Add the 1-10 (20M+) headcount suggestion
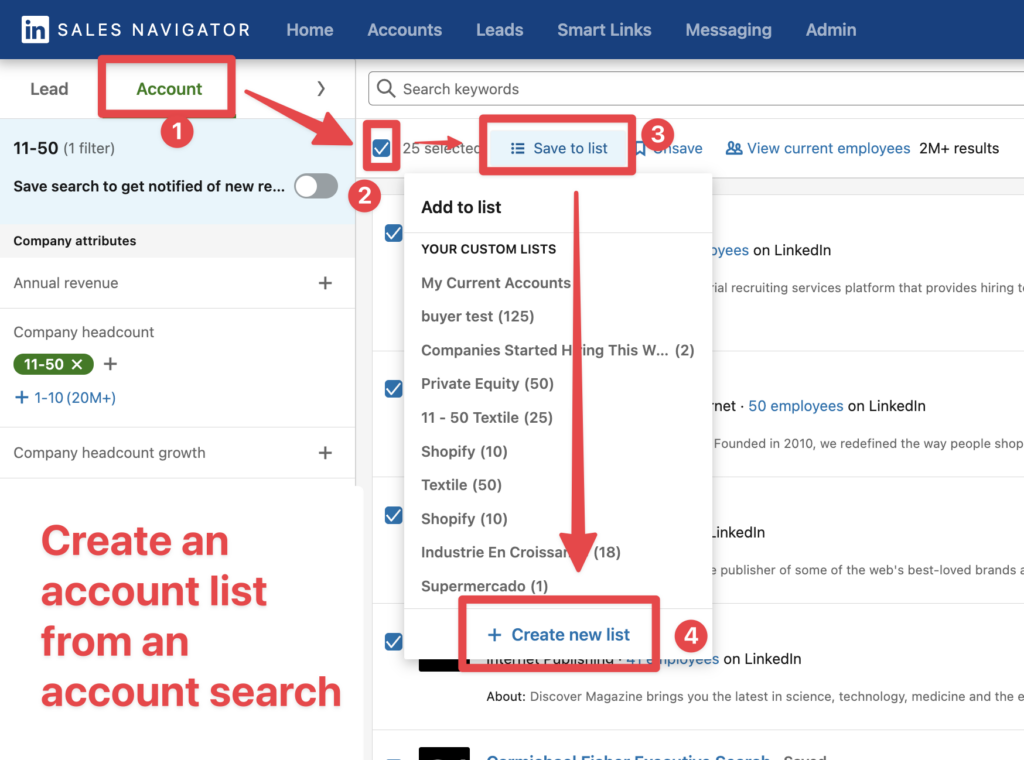Image resolution: width=1024 pixels, height=760 pixels. (x=65, y=398)
